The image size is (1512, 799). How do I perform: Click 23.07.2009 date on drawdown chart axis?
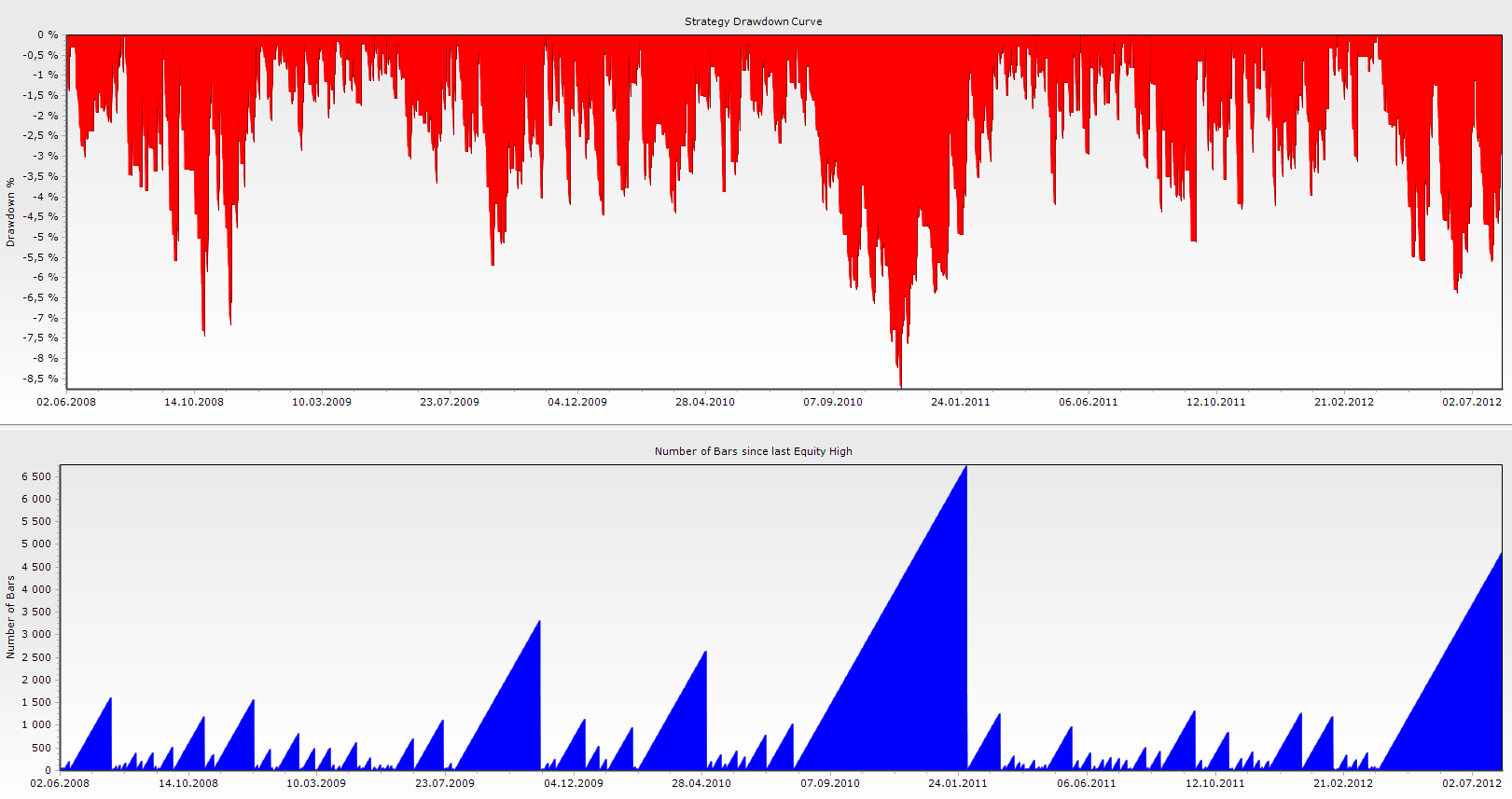click(x=450, y=402)
